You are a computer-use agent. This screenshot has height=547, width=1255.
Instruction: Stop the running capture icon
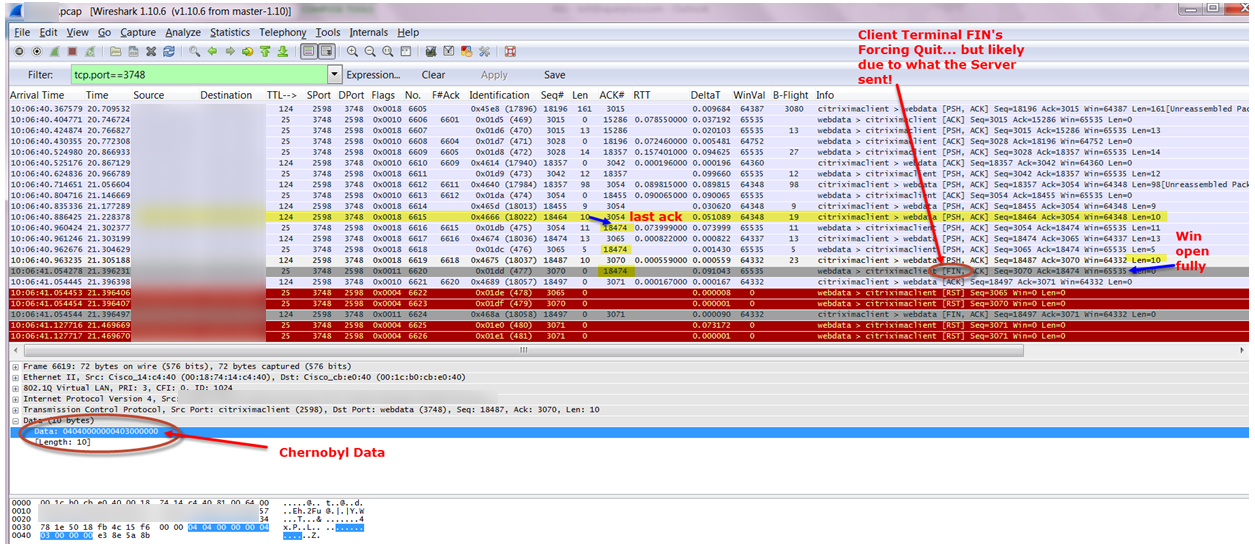(72, 51)
